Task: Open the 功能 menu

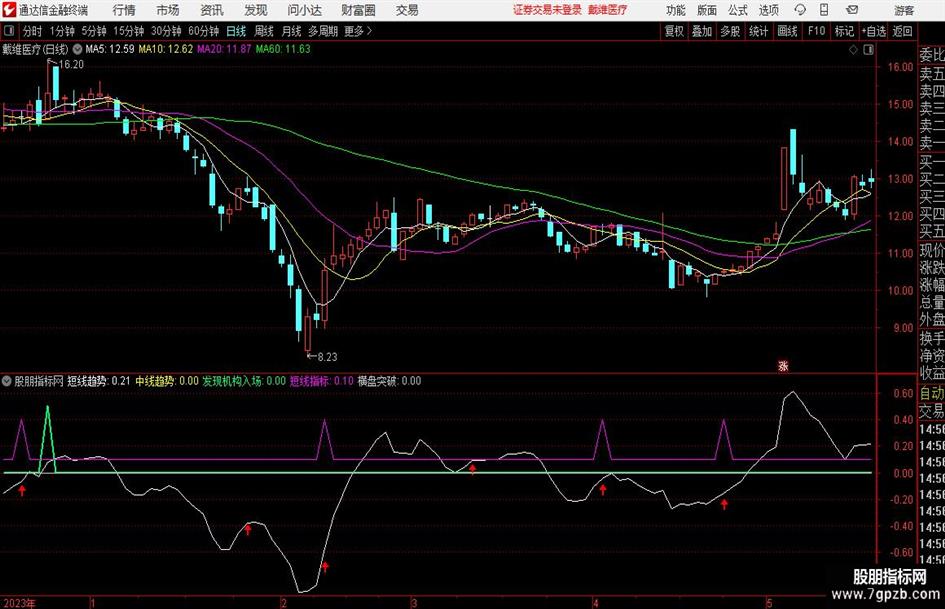Action: click(x=676, y=10)
